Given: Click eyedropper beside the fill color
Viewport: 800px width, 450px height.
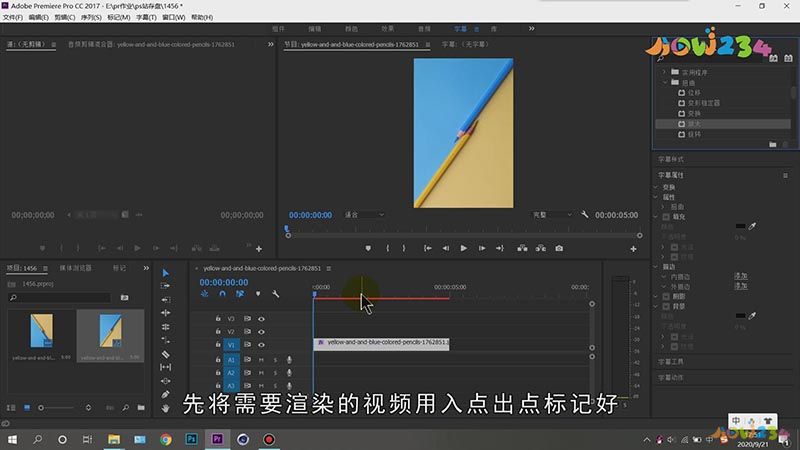Looking at the screenshot, I should [752, 226].
